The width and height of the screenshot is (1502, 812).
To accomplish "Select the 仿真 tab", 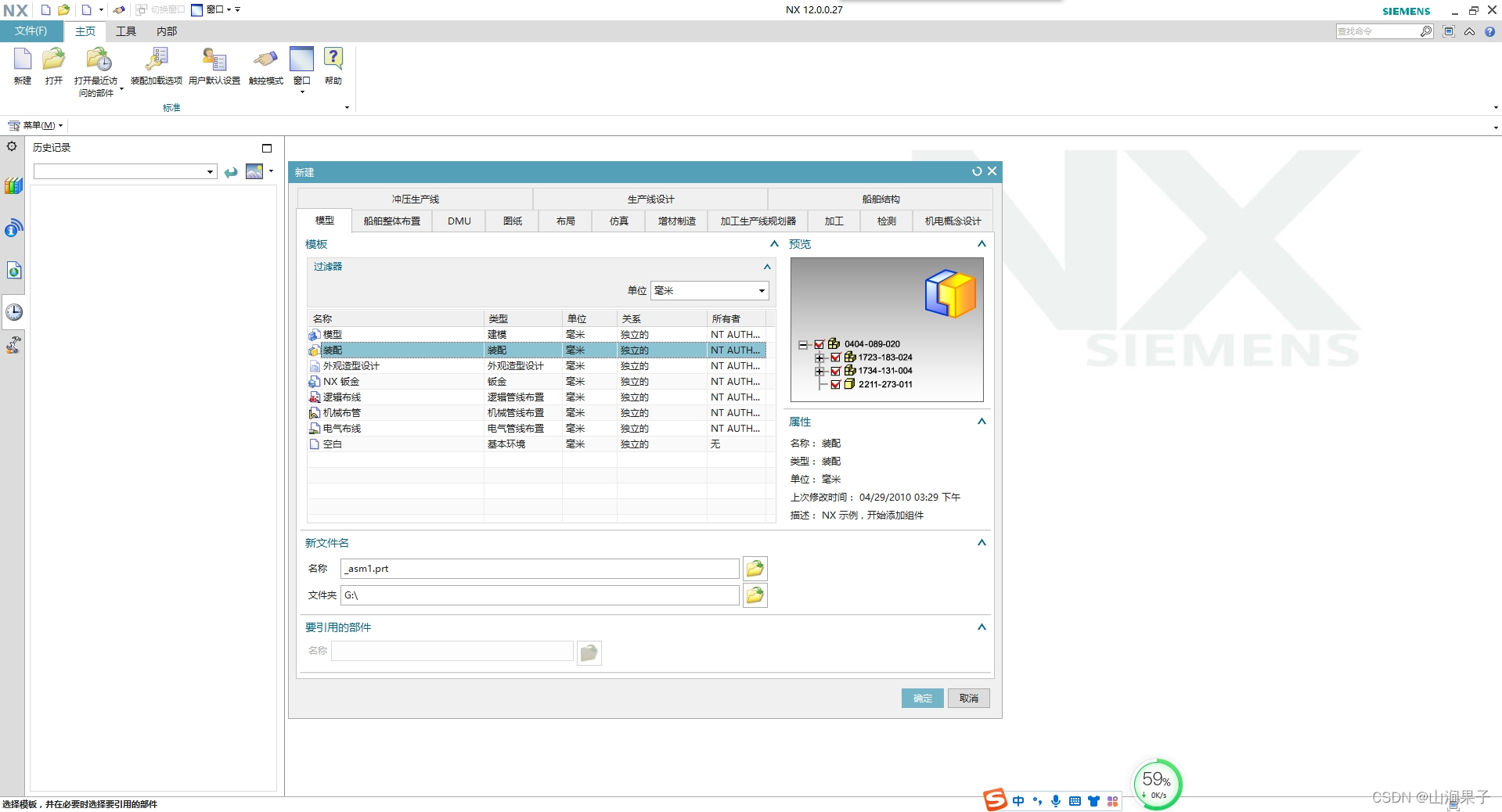I will coord(619,221).
